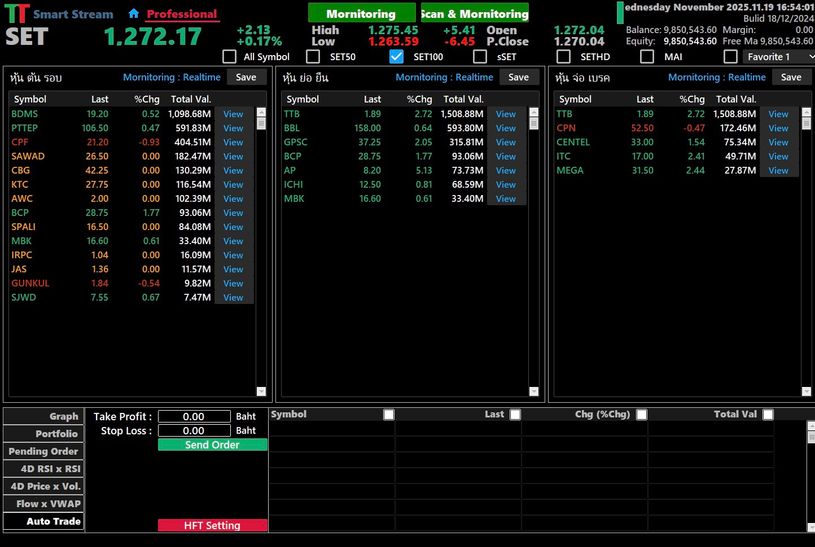This screenshot has width=815, height=547.
Task: Click View for BDMS row
Action: [233, 114]
